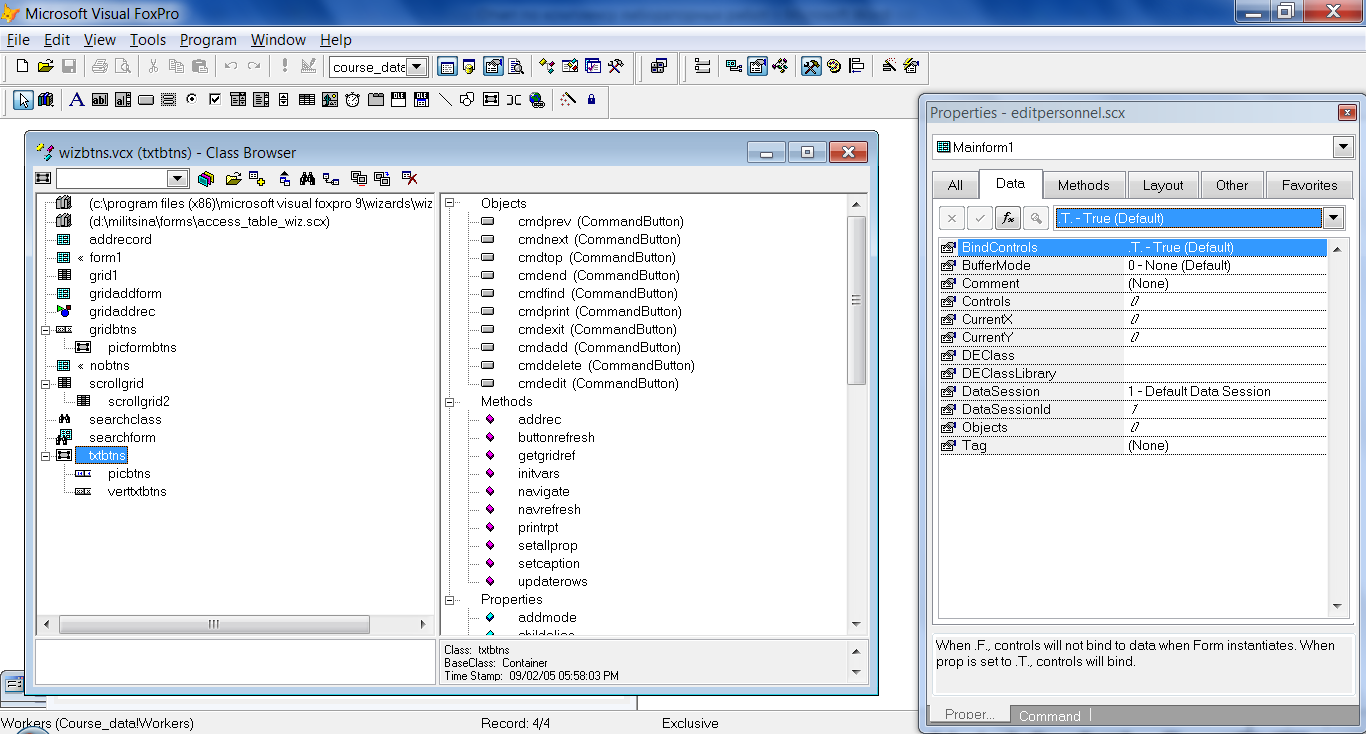Click the Open file toolbar icon
Screen dimensions: 1366x734
[45, 67]
